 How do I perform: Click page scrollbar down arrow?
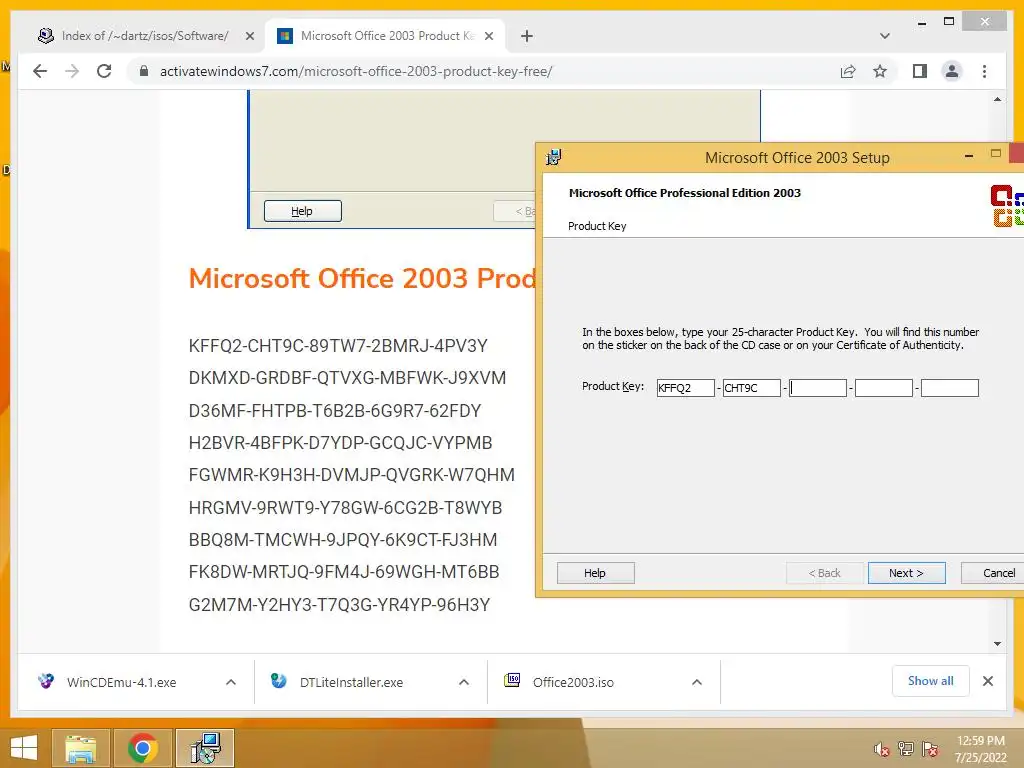point(997,644)
